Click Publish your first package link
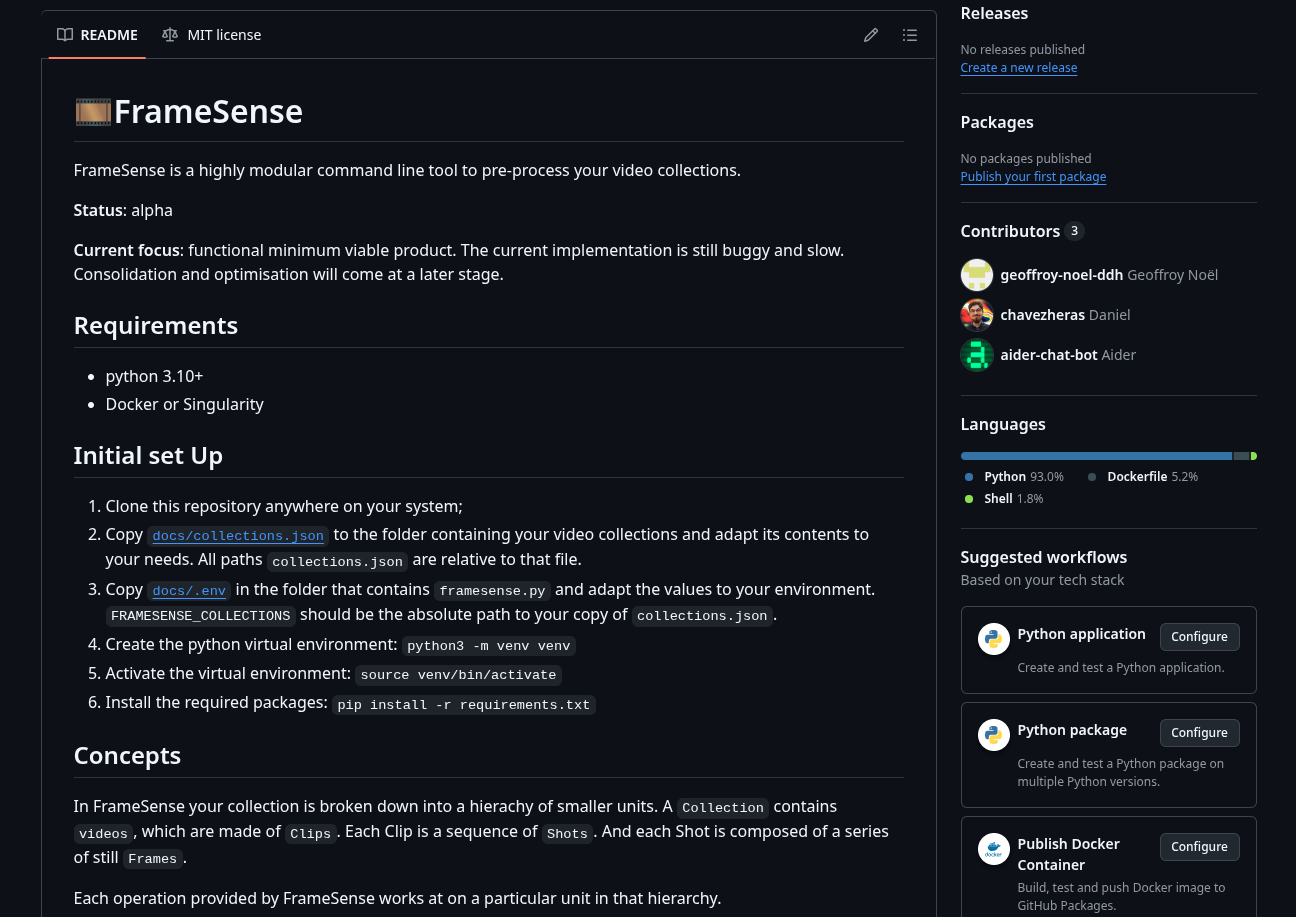The image size is (1296, 917). pos(1033,177)
